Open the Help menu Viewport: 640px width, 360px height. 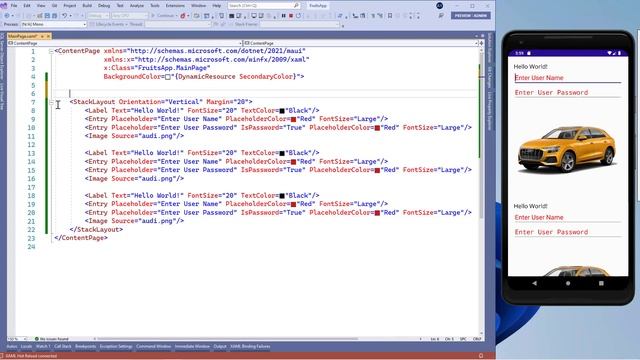click(217, 6)
